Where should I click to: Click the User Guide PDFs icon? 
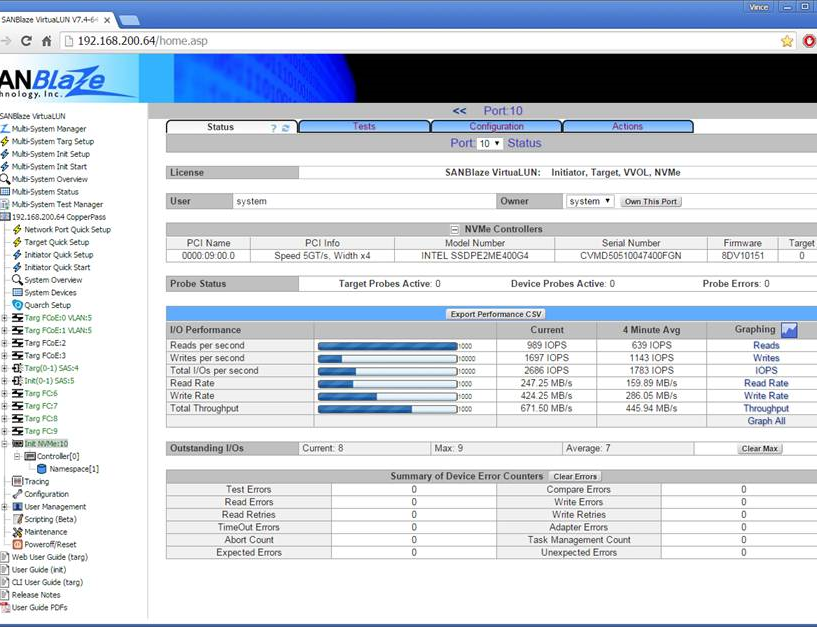pyautogui.click(x=5, y=607)
